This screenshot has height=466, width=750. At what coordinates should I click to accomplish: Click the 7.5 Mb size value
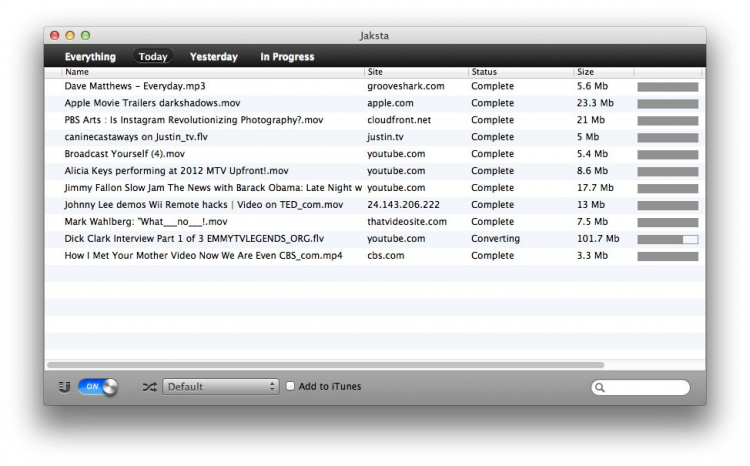point(592,222)
